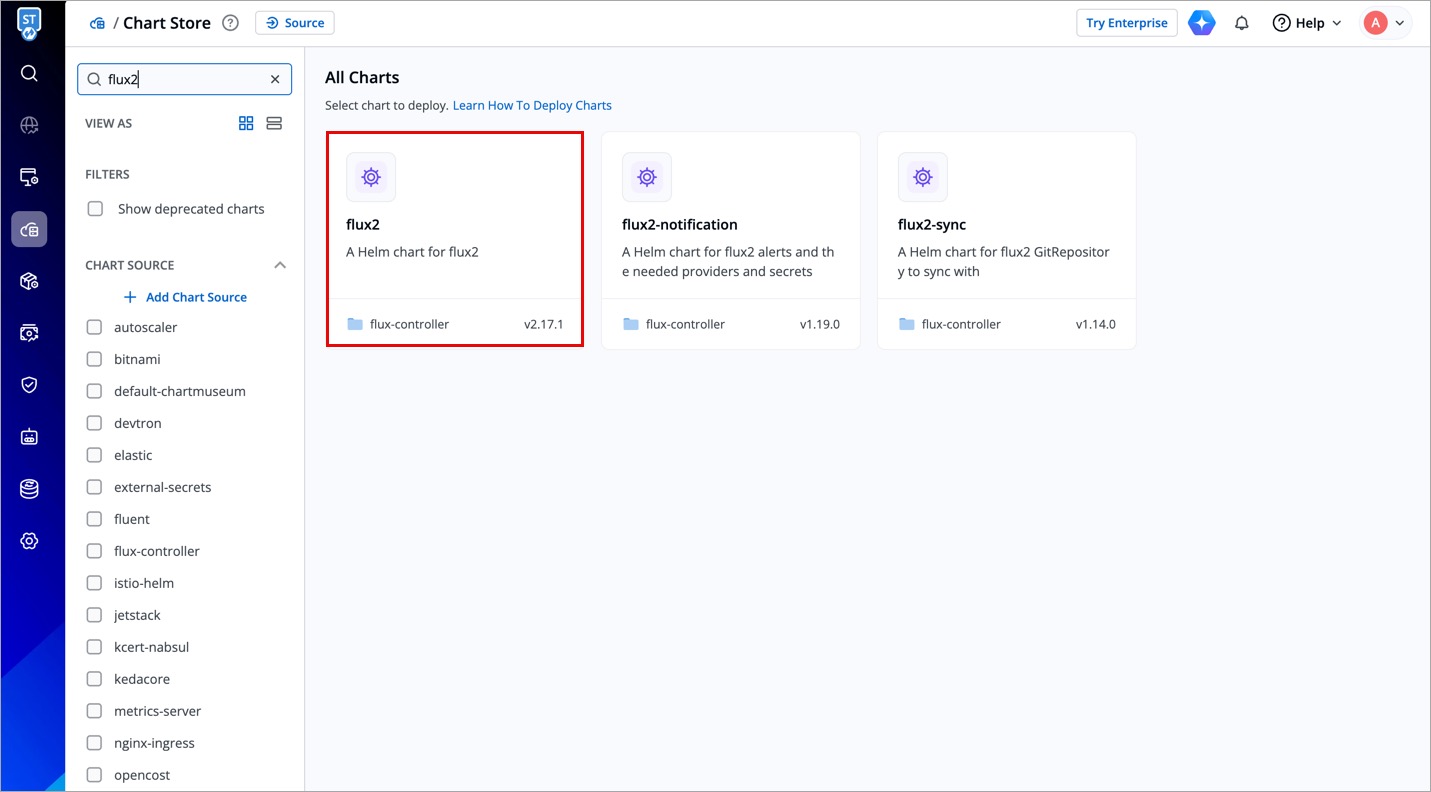Clear the flux2 search text
1431x792 pixels.
(275, 79)
